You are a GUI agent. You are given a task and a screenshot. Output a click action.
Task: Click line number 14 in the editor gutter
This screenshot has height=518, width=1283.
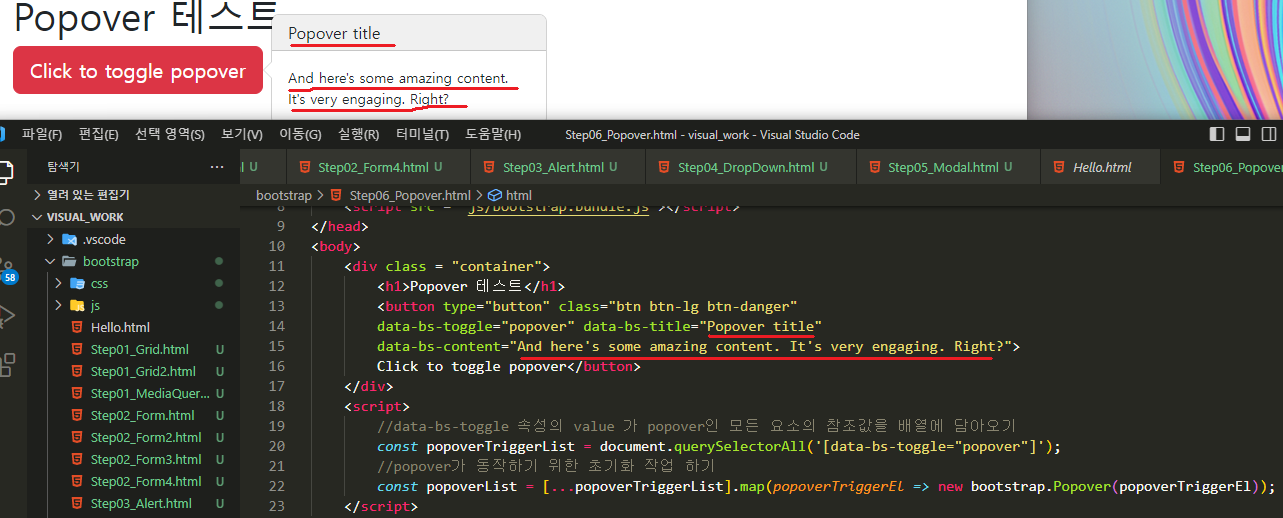click(x=277, y=326)
